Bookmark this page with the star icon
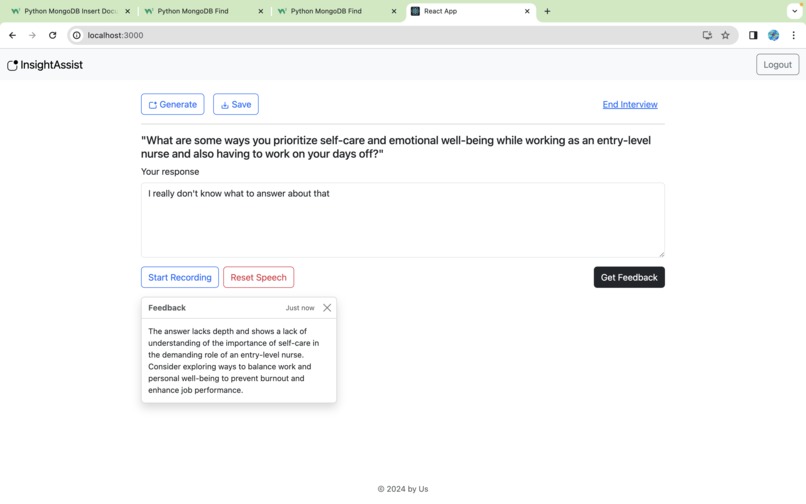 (x=725, y=35)
